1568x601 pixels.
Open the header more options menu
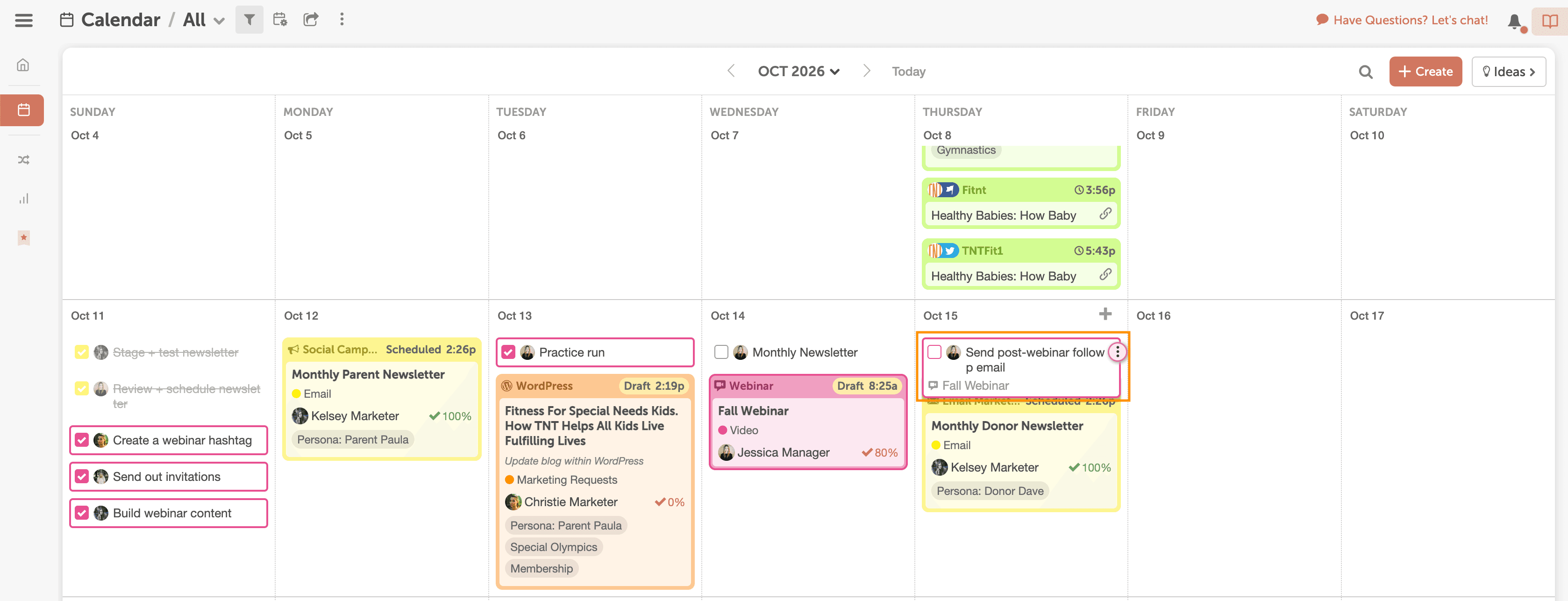342,20
